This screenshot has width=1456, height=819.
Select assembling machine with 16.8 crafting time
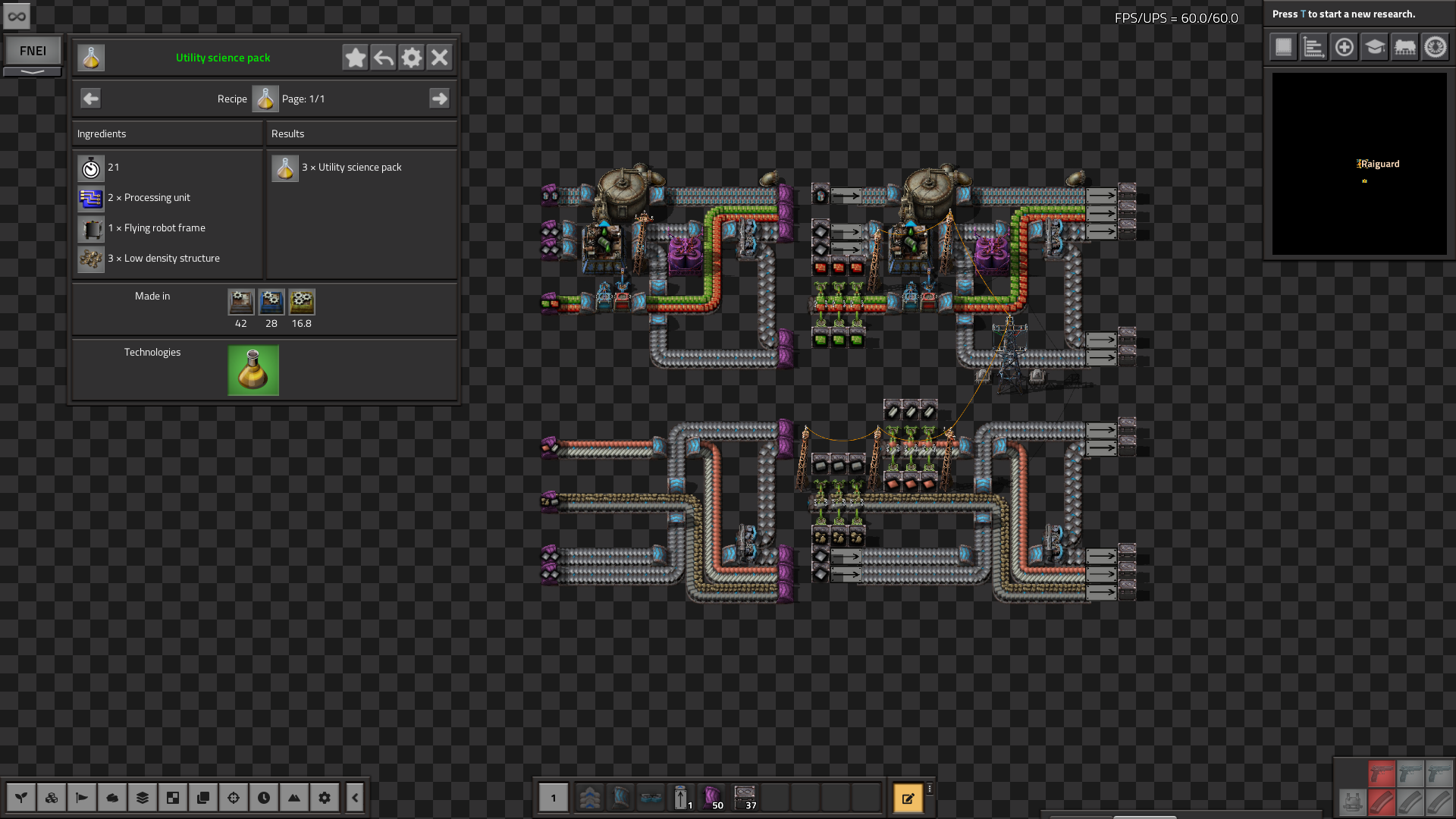[302, 302]
